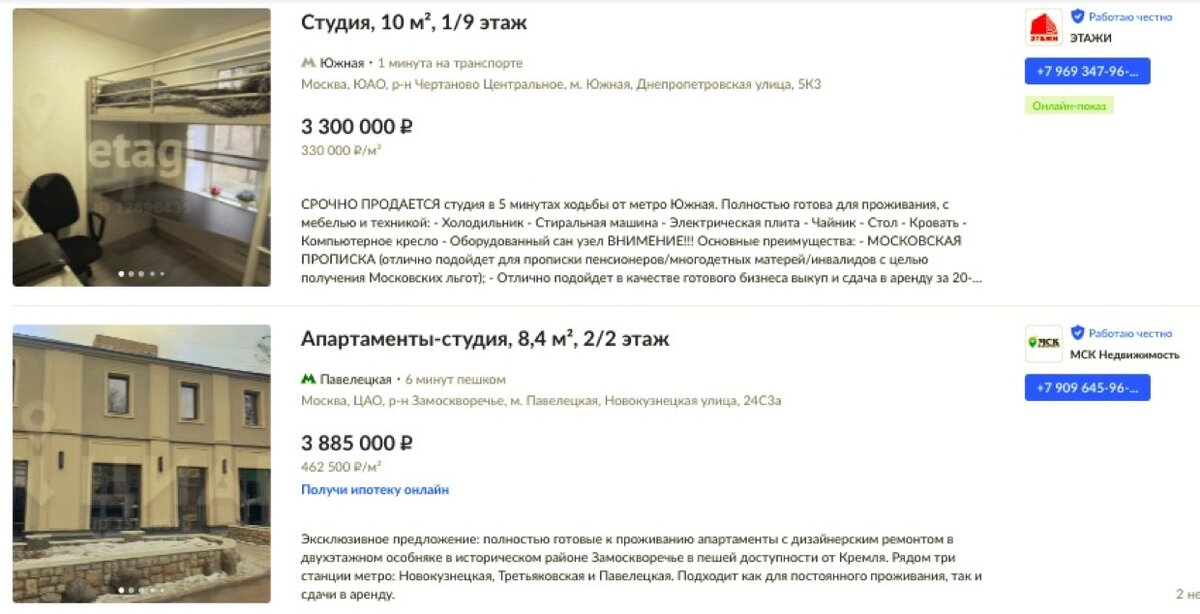
Task: Select the carousel dots on the building photo
Action: pyautogui.click(x=141, y=590)
